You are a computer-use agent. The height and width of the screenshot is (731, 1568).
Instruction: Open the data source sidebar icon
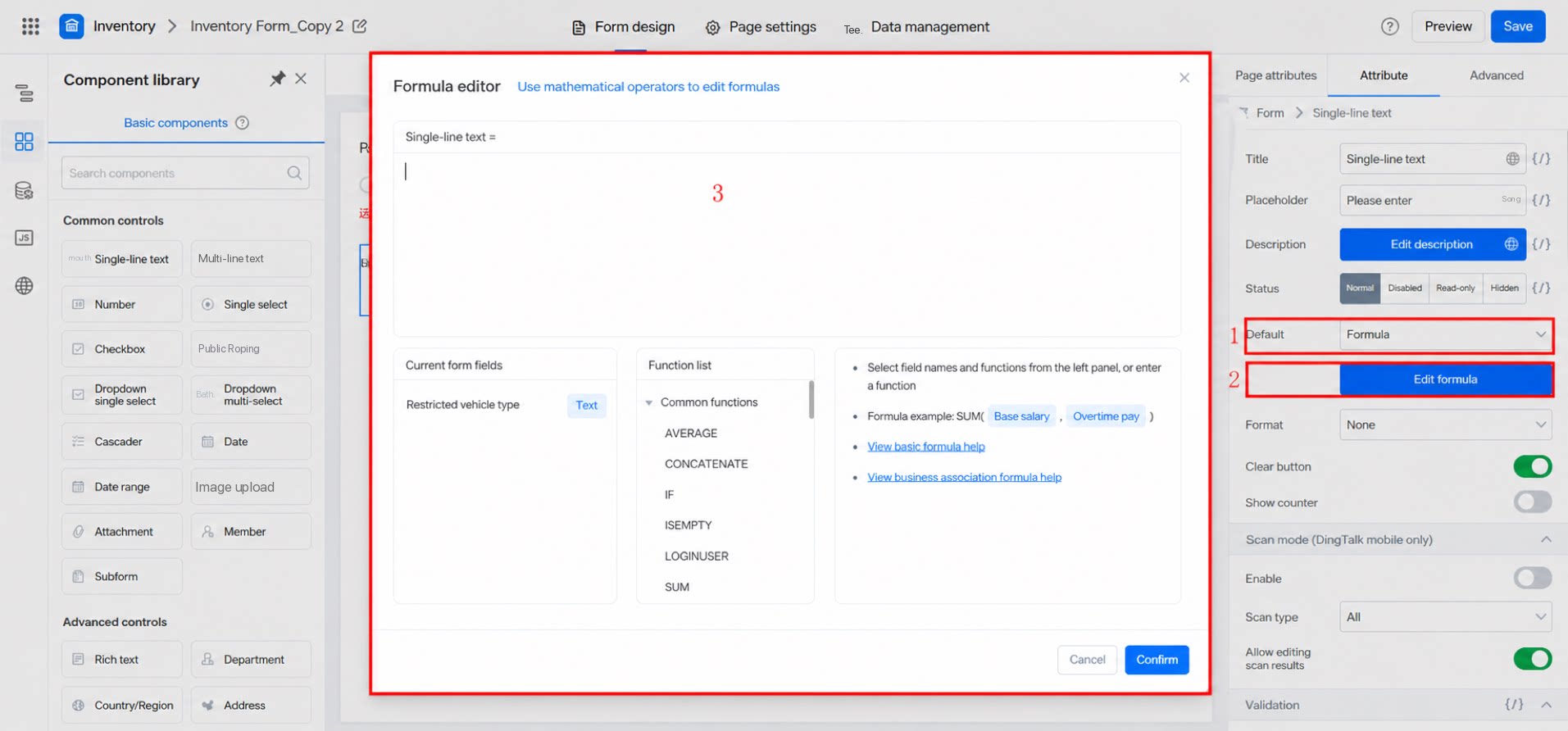25,191
